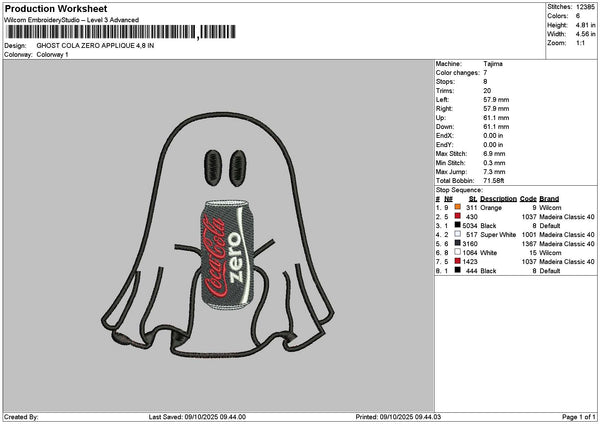600x424 pixels.
Task: Click the Machine value 'Tajima'
Action: 493,64
